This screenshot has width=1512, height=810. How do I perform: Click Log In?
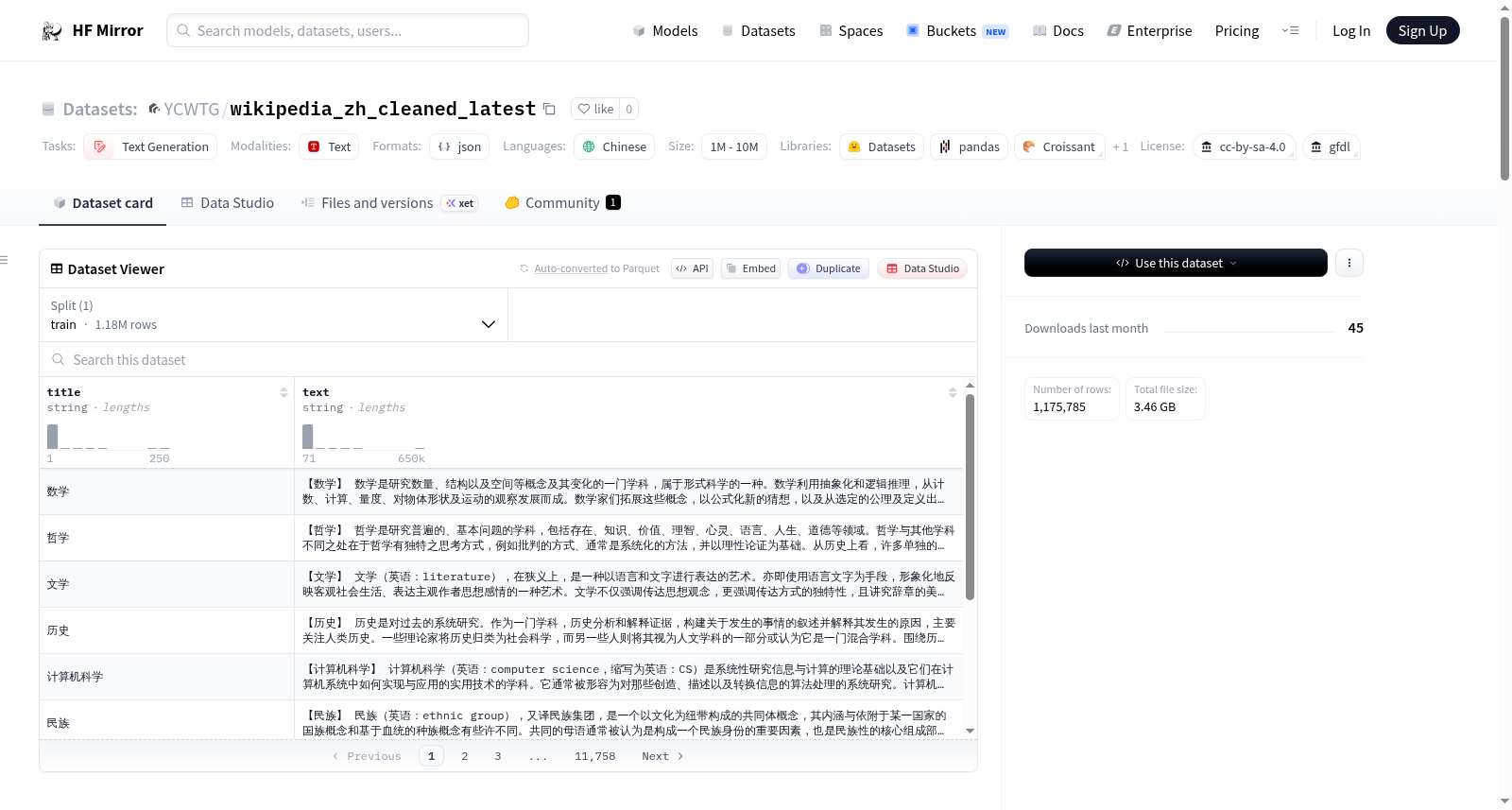pyautogui.click(x=1351, y=30)
